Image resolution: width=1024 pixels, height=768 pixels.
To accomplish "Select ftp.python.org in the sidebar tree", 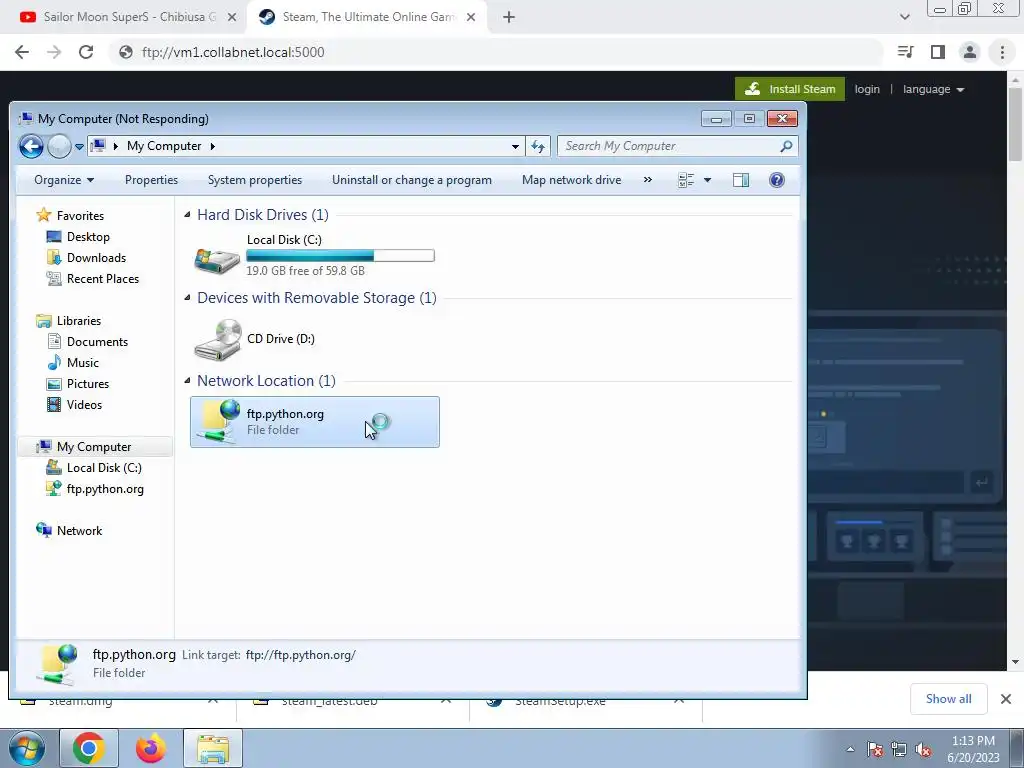I will tap(105, 488).
